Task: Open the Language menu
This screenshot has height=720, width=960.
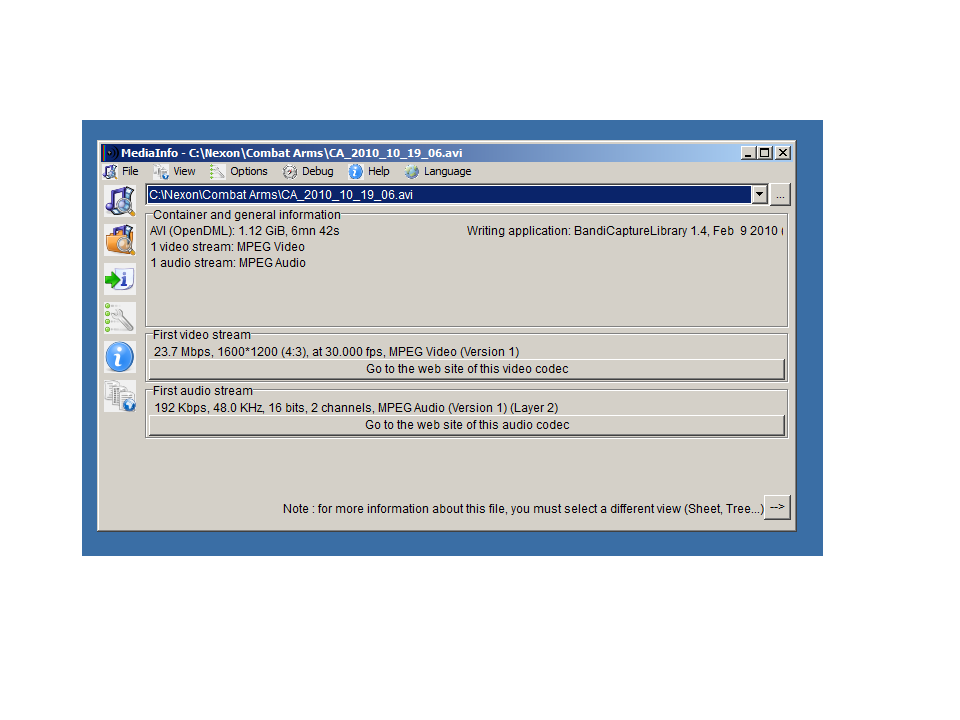Action: [x=438, y=171]
